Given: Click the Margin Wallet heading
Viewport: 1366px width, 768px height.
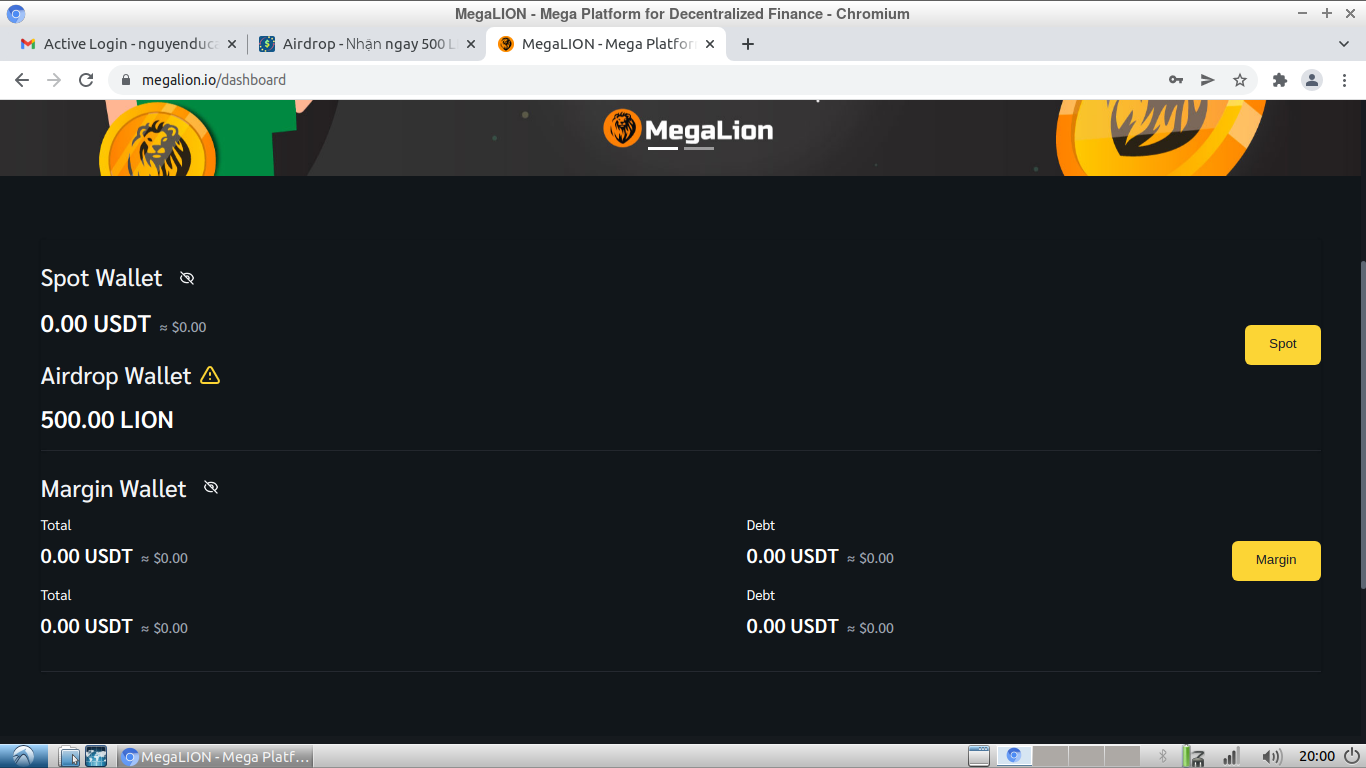Looking at the screenshot, I should (114, 489).
